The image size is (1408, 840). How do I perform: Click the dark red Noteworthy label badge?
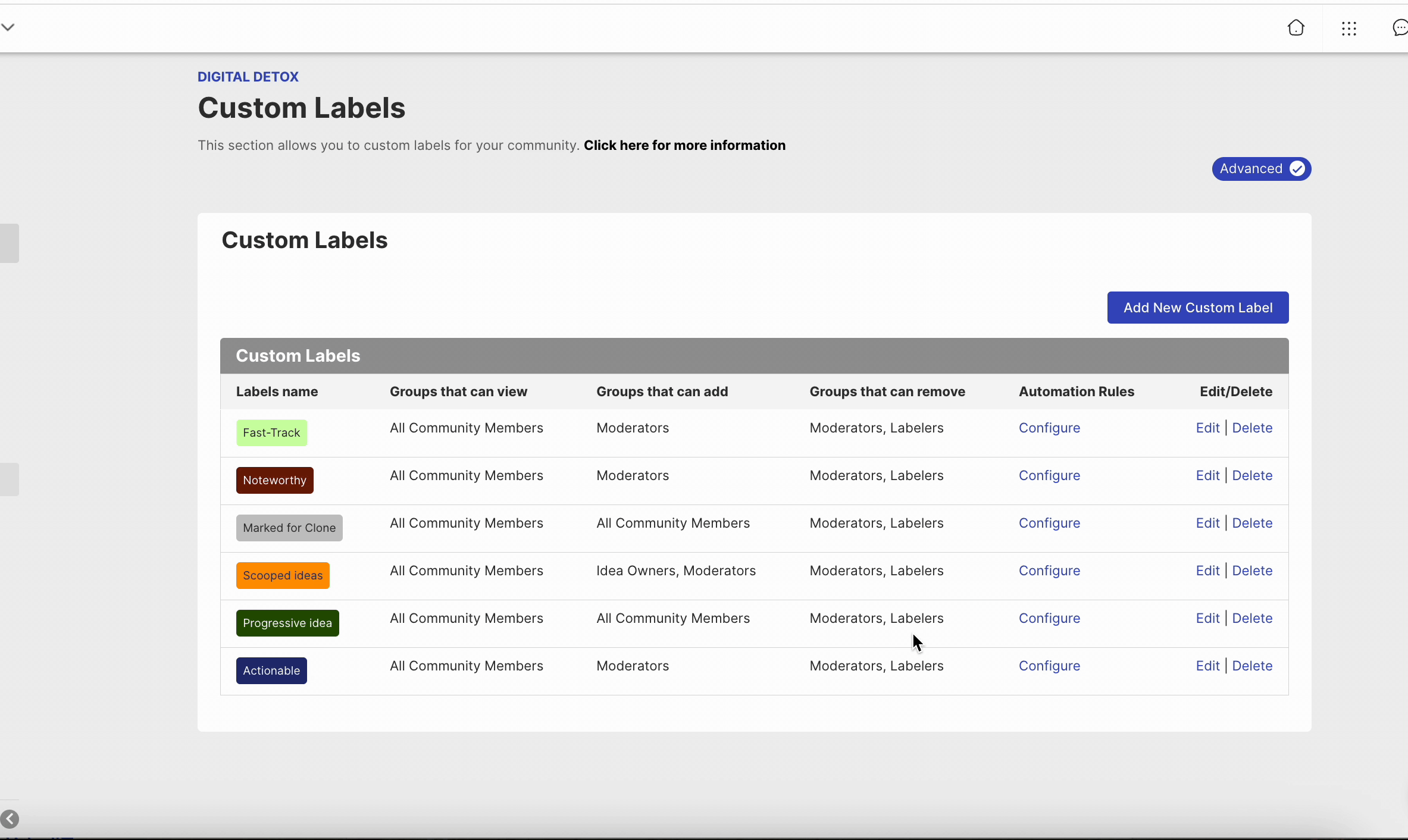pos(274,480)
